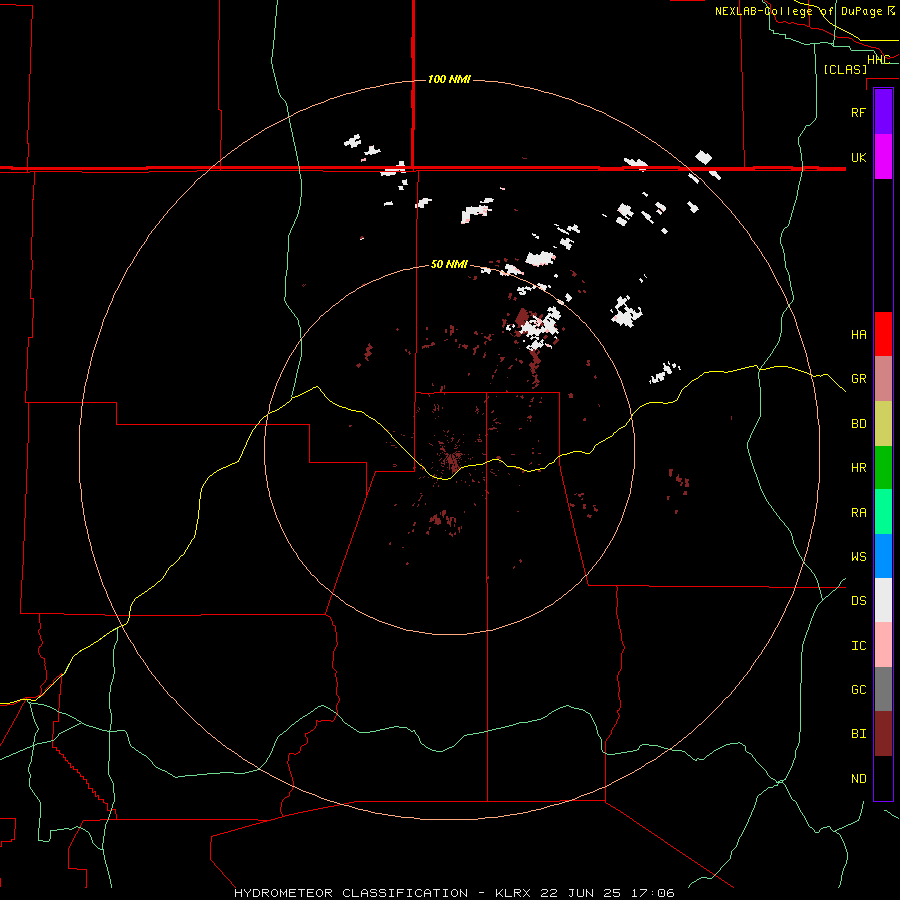The image size is (900, 900).
Task: Click the HA red legend swatch
Action: (883, 334)
